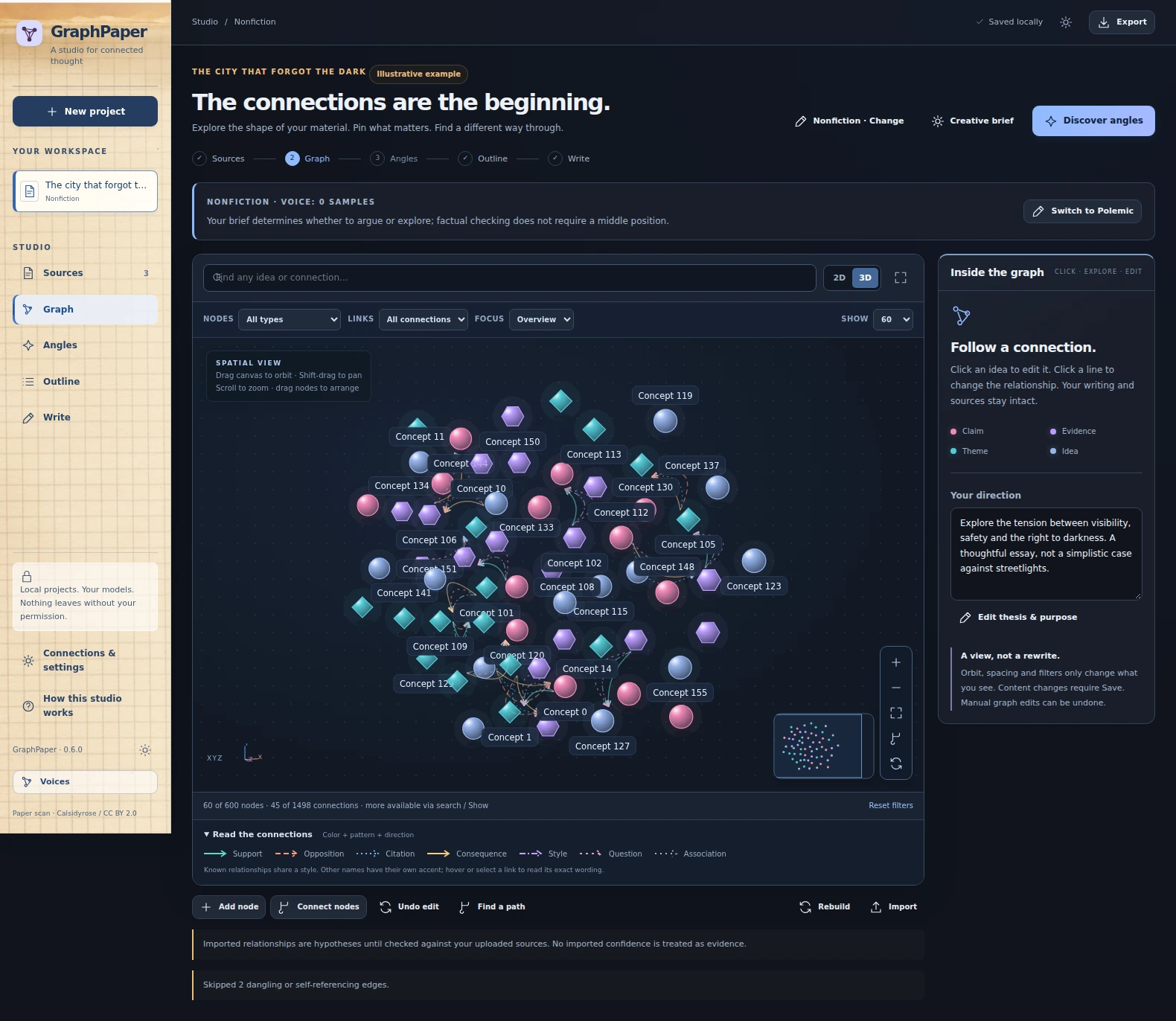This screenshot has height=1021, width=1176.
Task: Open the Links All connections dropdown
Action: tap(424, 319)
